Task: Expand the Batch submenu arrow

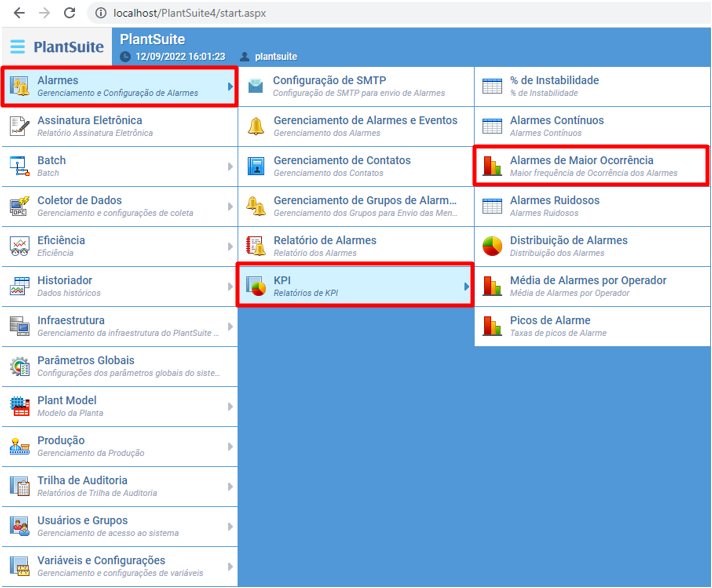Action: coord(230,166)
